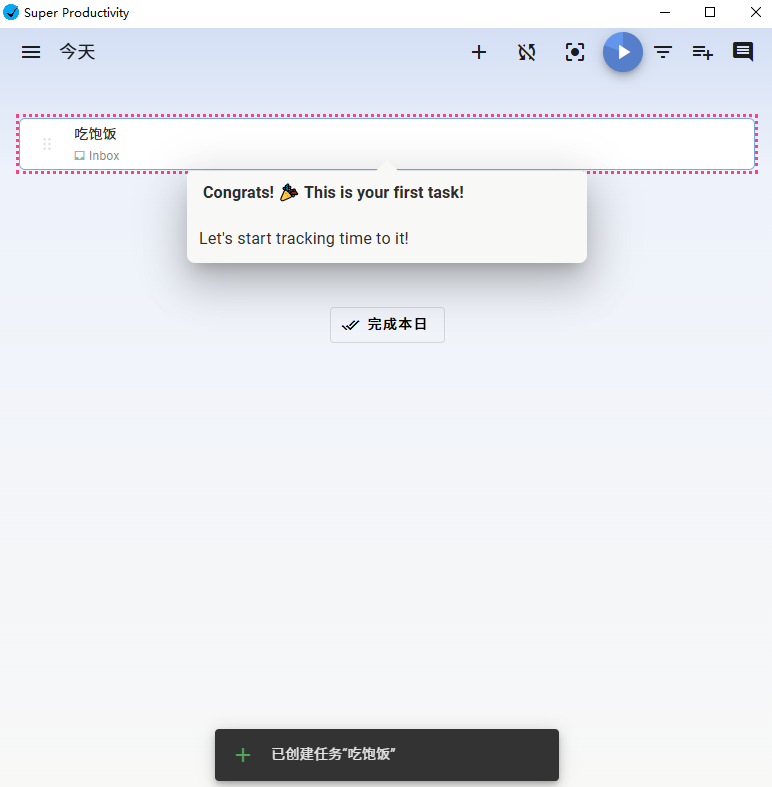Image resolution: width=772 pixels, height=787 pixels.
Task: Click the 已创建任务“吃饱饭” notification toast
Action: coord(387,754)
